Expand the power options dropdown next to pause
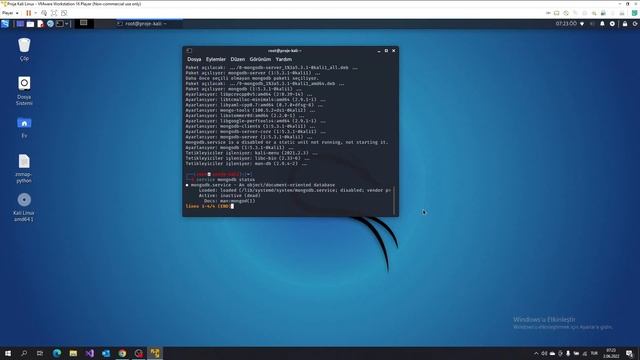Screen dimensions: 640x360 pos(36,13)
